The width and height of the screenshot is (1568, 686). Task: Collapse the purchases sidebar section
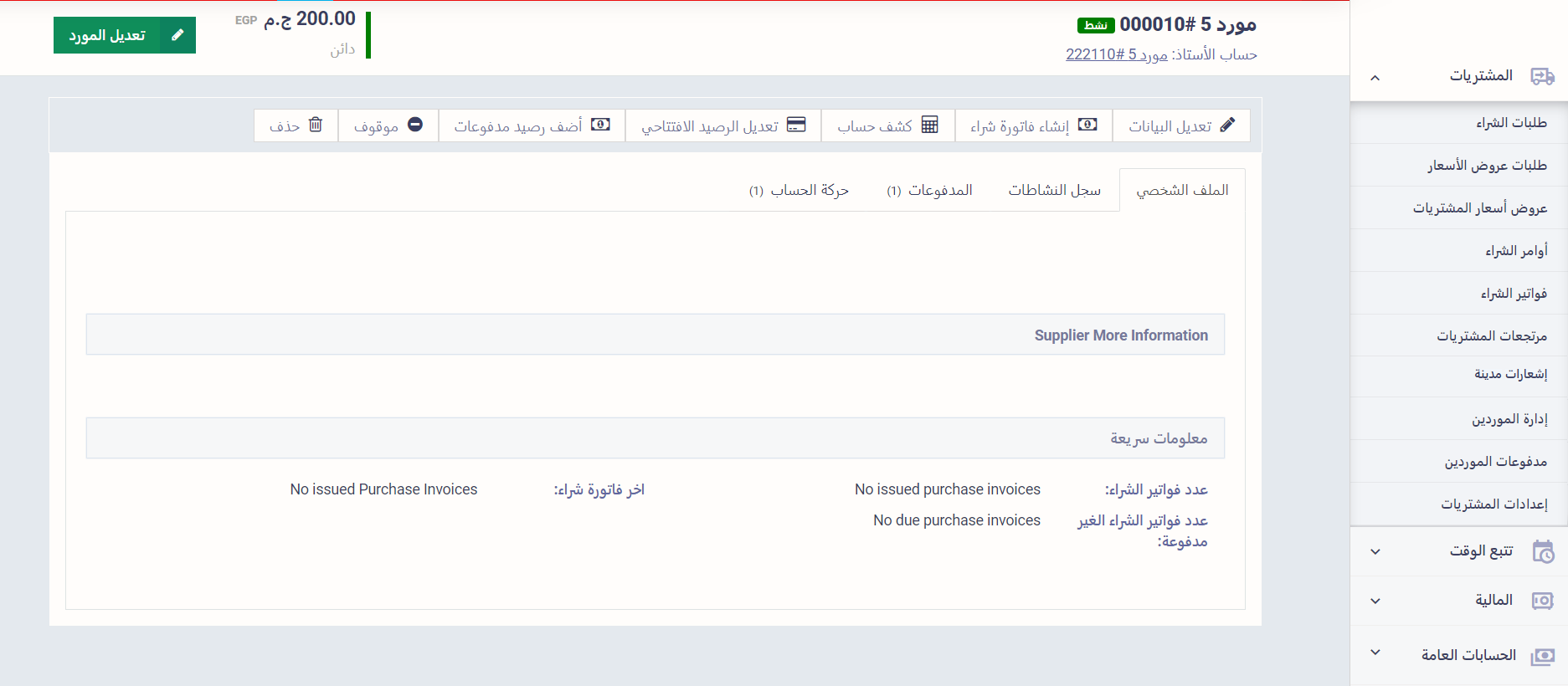pos(1375,78)
